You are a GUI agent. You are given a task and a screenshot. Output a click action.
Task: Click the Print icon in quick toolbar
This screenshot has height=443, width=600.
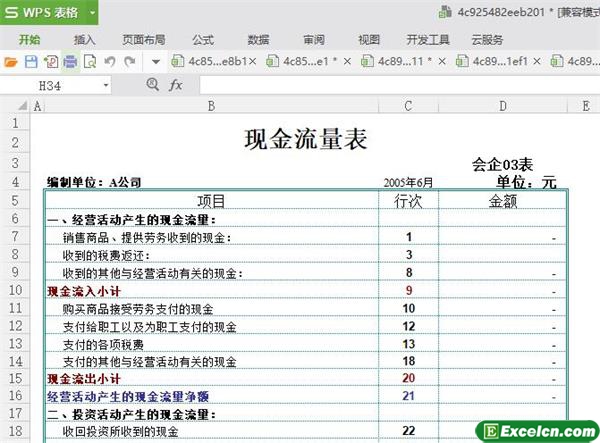pos(70,62)
